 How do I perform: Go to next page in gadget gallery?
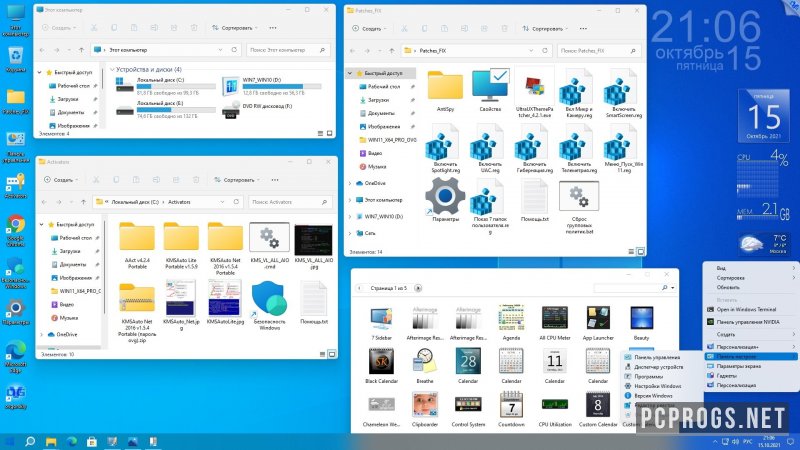pos(417,288)
